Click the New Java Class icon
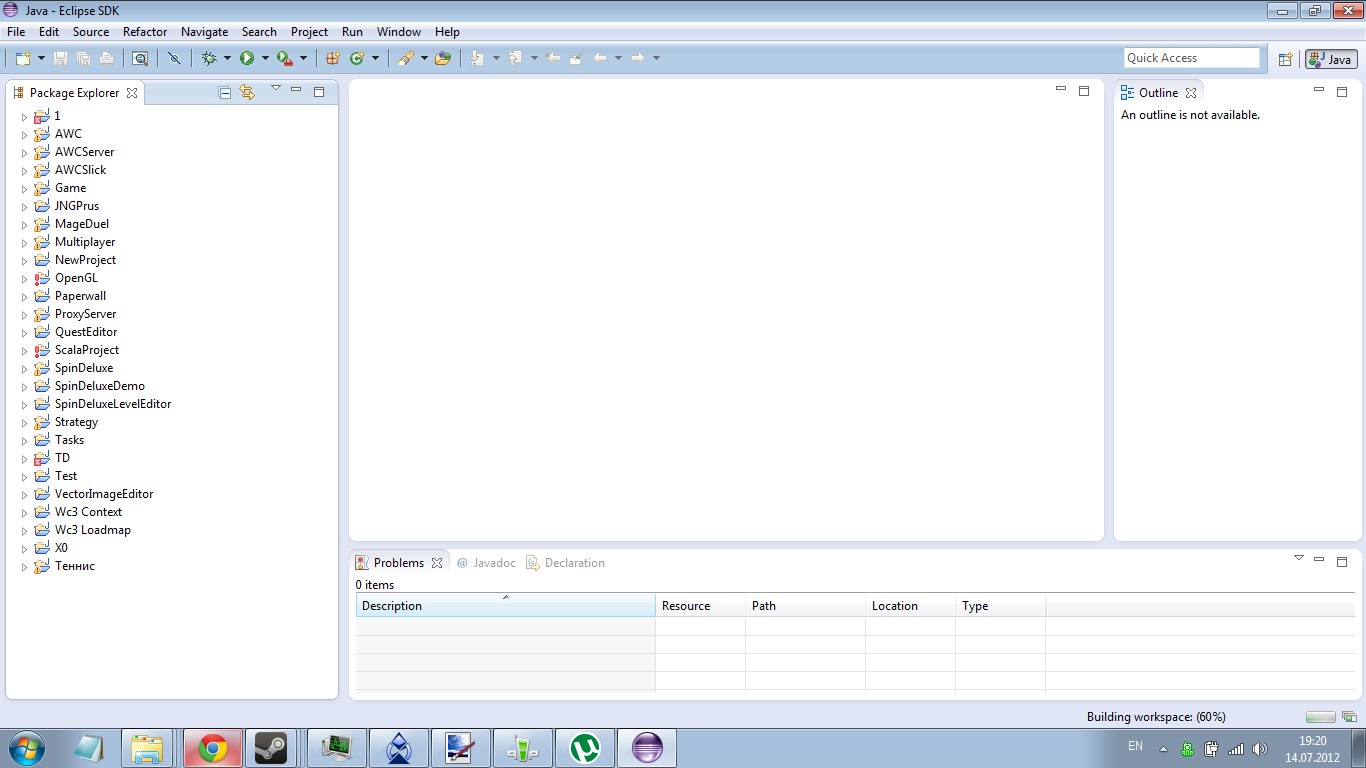 click(357, 58)
